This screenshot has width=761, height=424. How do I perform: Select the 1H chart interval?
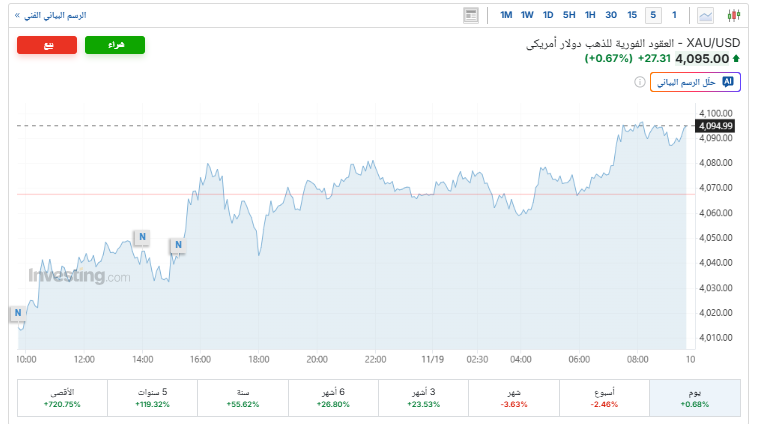(x=590, y=15)
